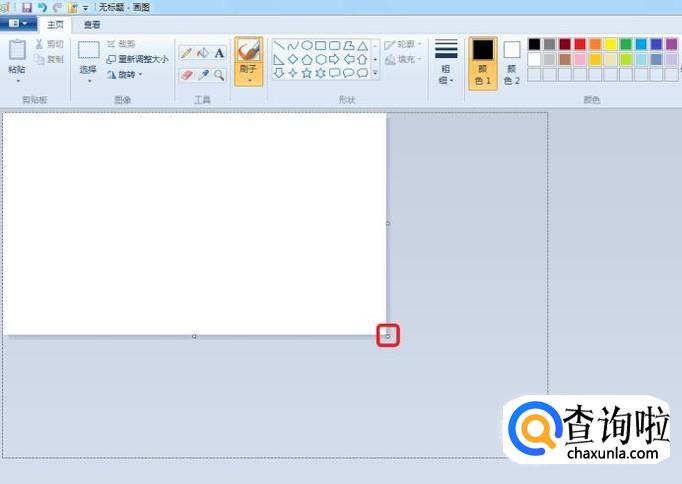Click the Redo arrow in the title bar
Image resolution: width=682 pixels, height=484 pixels.
57,7
